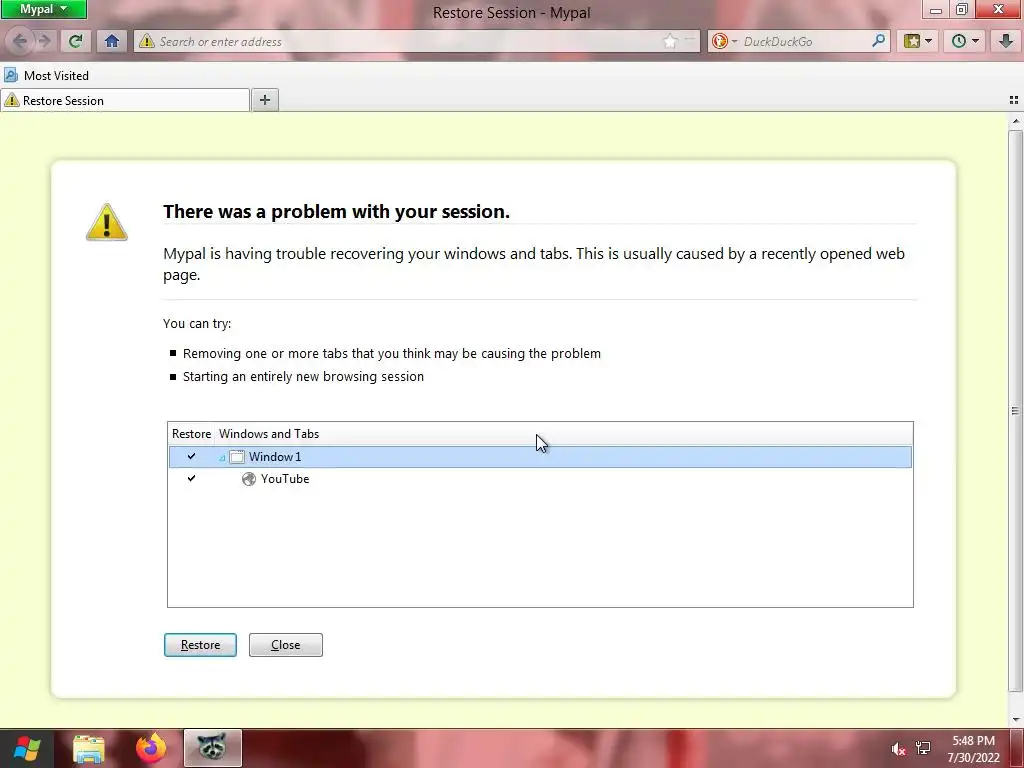1024x768 pixels.
Task: Launch Firefox from the taskbar
Action: (x=151, y=748)
